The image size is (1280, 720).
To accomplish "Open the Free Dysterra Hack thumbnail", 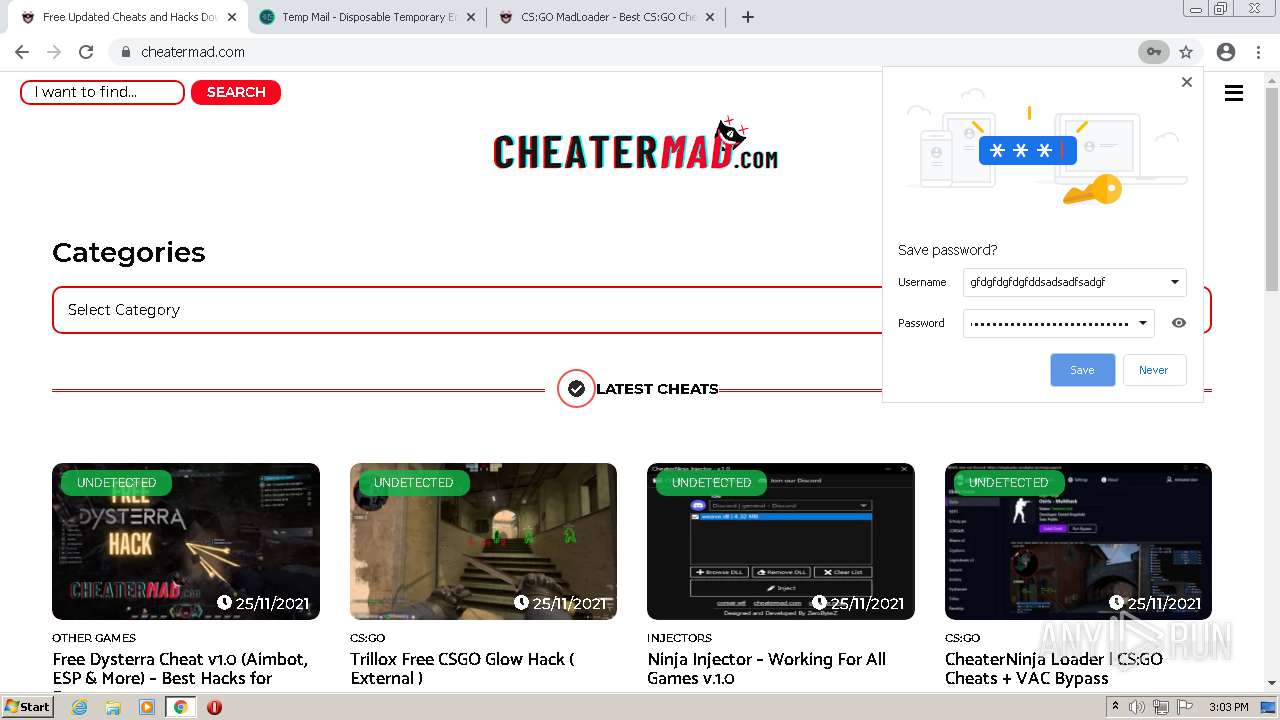I will coord(186,541).
